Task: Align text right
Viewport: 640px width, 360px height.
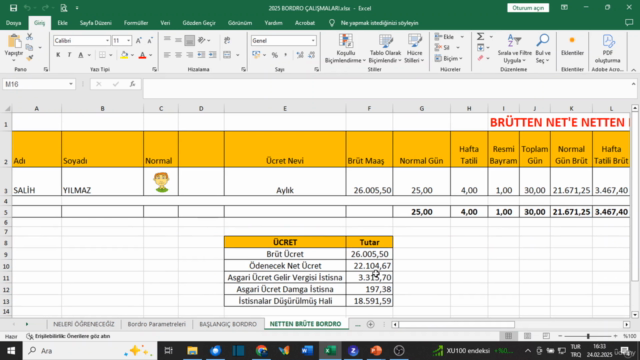Action: coord(189,55)
